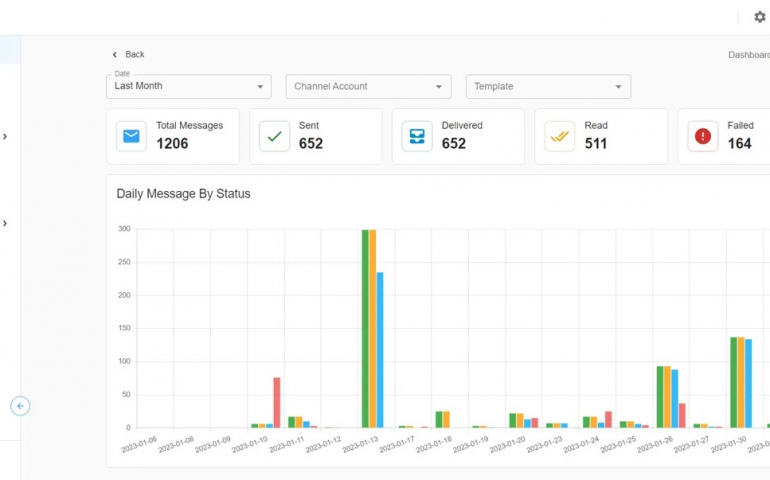Click the red Failed alert icon

tap(703, 136)
